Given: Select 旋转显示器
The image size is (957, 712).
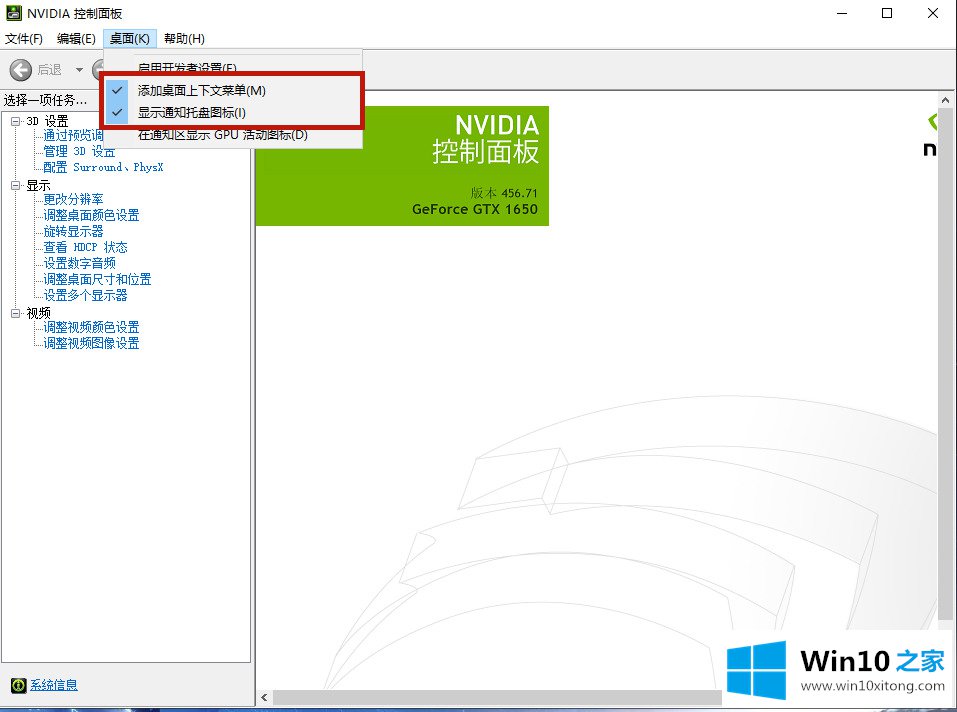Looking at the screenshot, I should click(73, 231).
